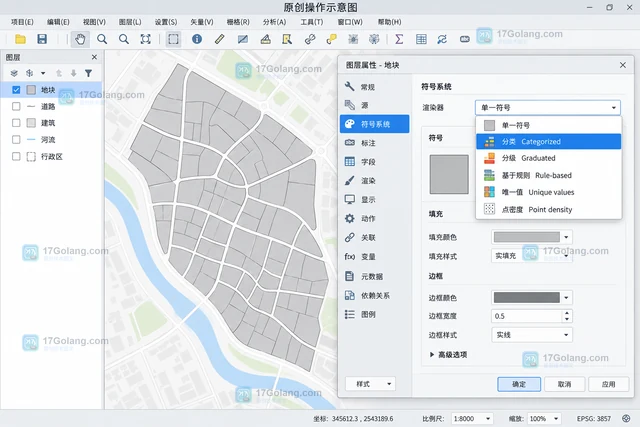The height and width of the screenshot is (427, 640).
Task: Open the 常规 wrench section
Action: coord(375,87)
